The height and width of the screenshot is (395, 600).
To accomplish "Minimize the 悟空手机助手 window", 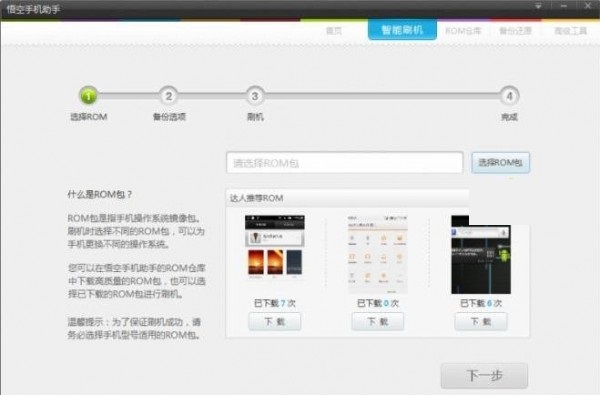I will pyautogui.click(x=563, y=6).
